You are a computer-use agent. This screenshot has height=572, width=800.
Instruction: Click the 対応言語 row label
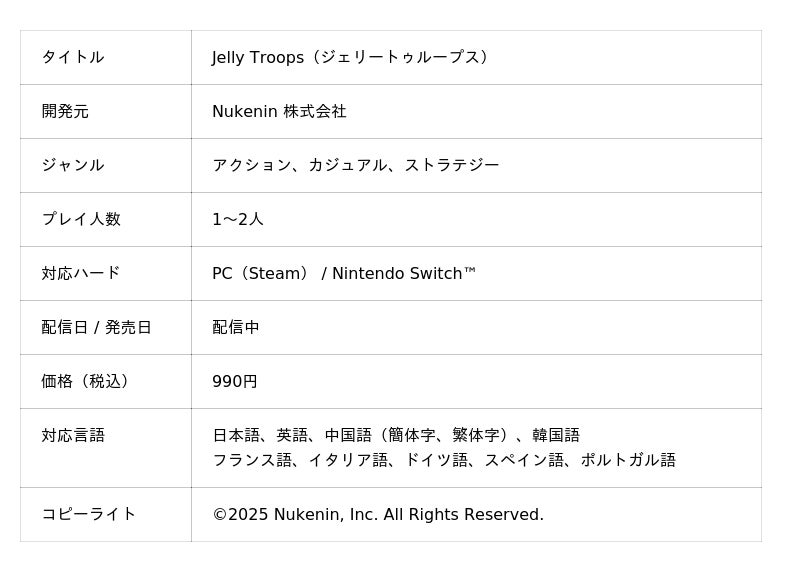[x=73, y=435]
